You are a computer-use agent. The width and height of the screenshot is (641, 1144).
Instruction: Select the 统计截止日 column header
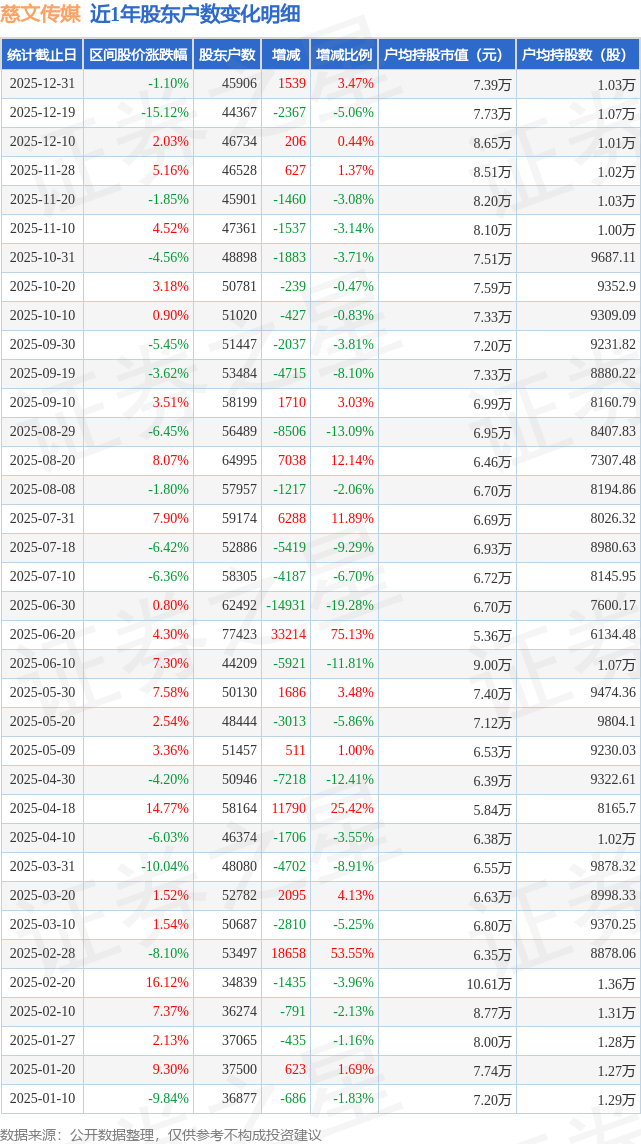point(42,55)
